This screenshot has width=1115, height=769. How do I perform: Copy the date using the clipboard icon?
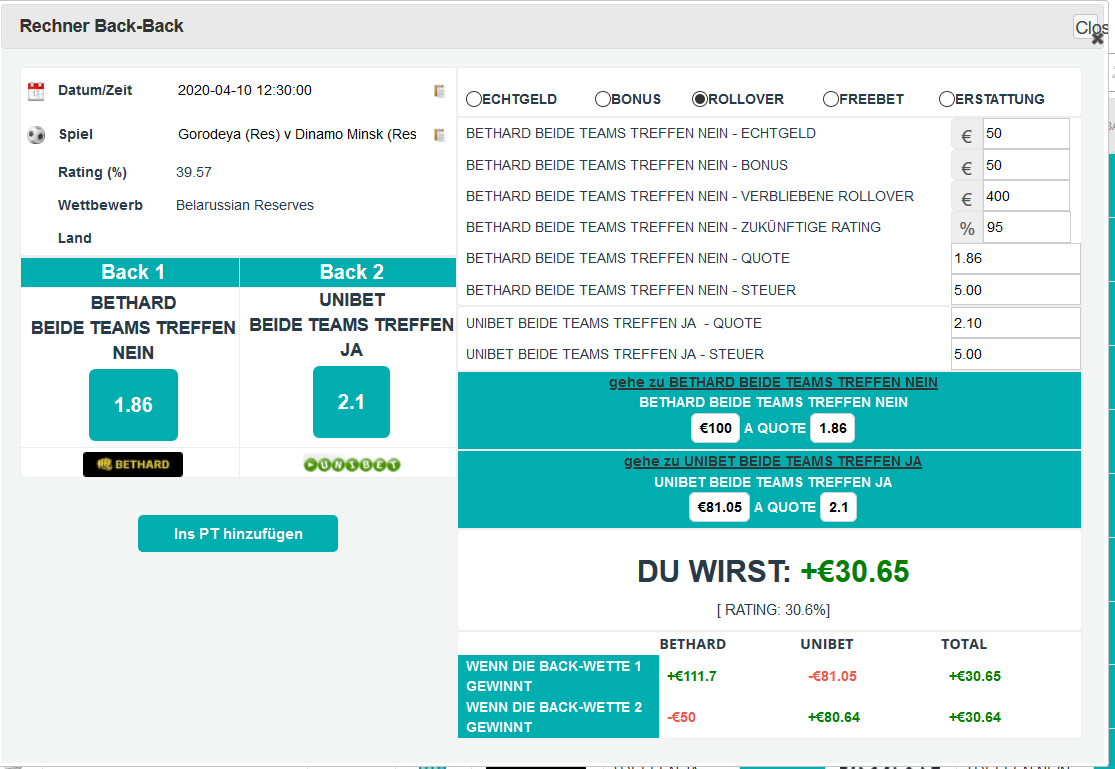[439, 91]
